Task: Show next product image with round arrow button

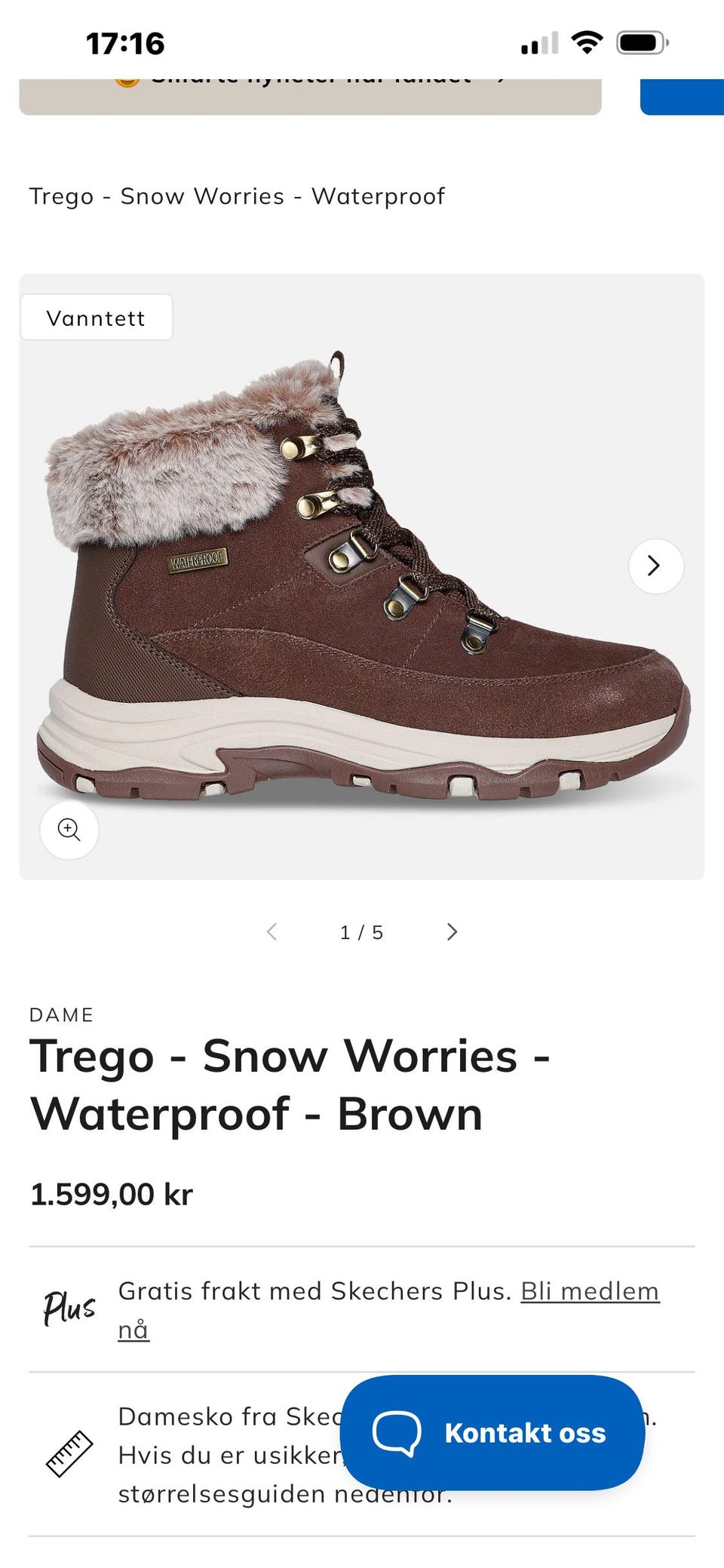Action: [655, 566]
